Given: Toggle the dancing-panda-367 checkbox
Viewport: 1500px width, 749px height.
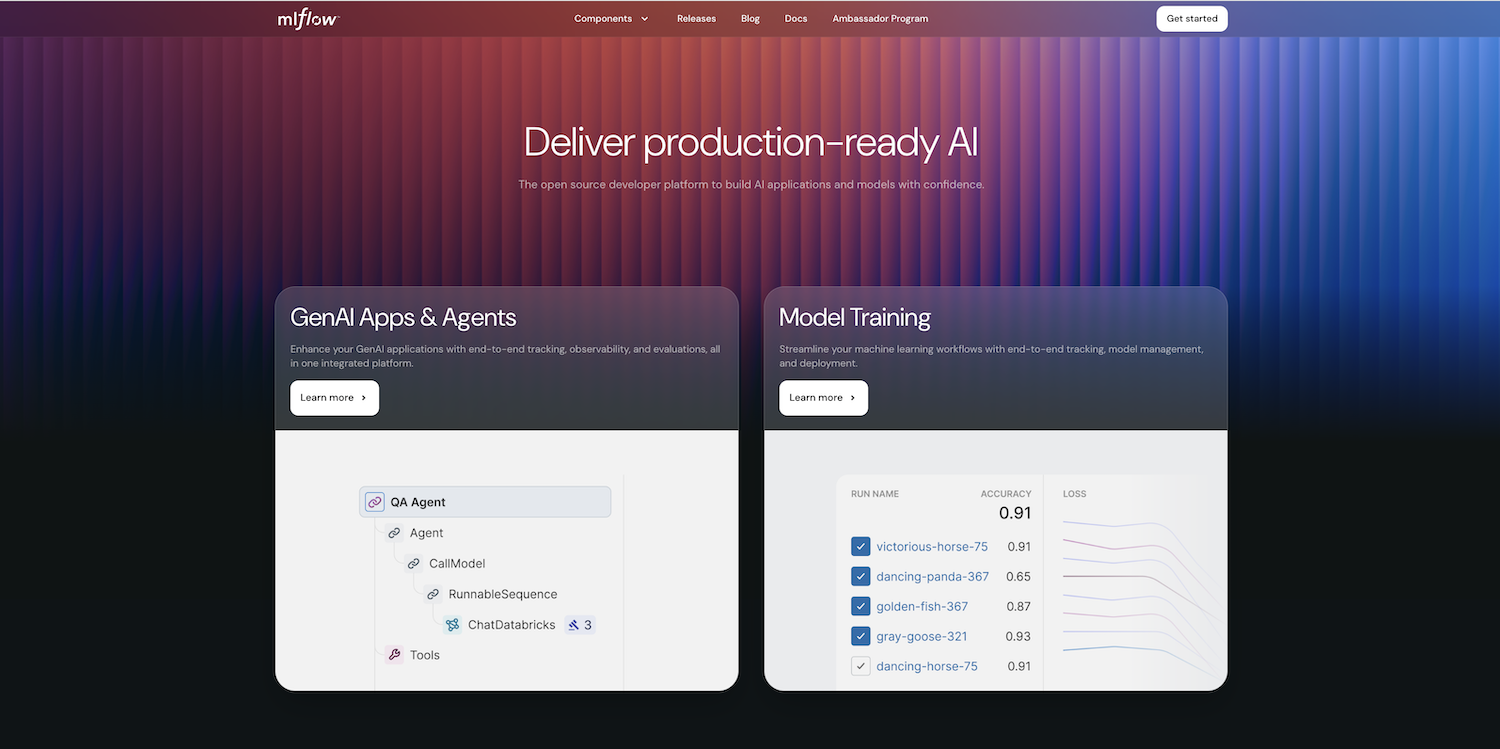Looking at the screenshot, I should pos(860,576).
